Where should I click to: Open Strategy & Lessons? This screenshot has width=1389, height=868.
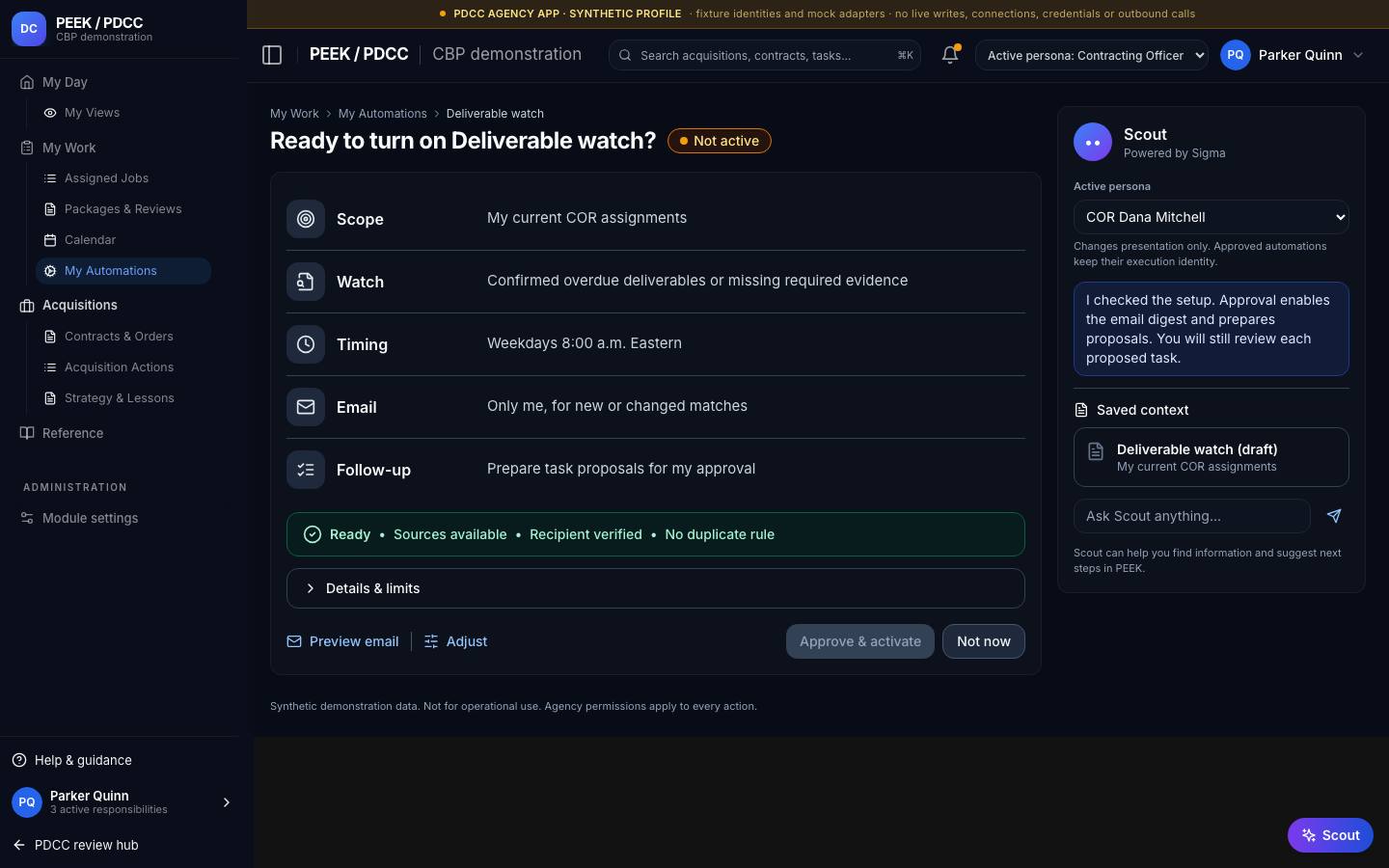[x=119, y=398]
